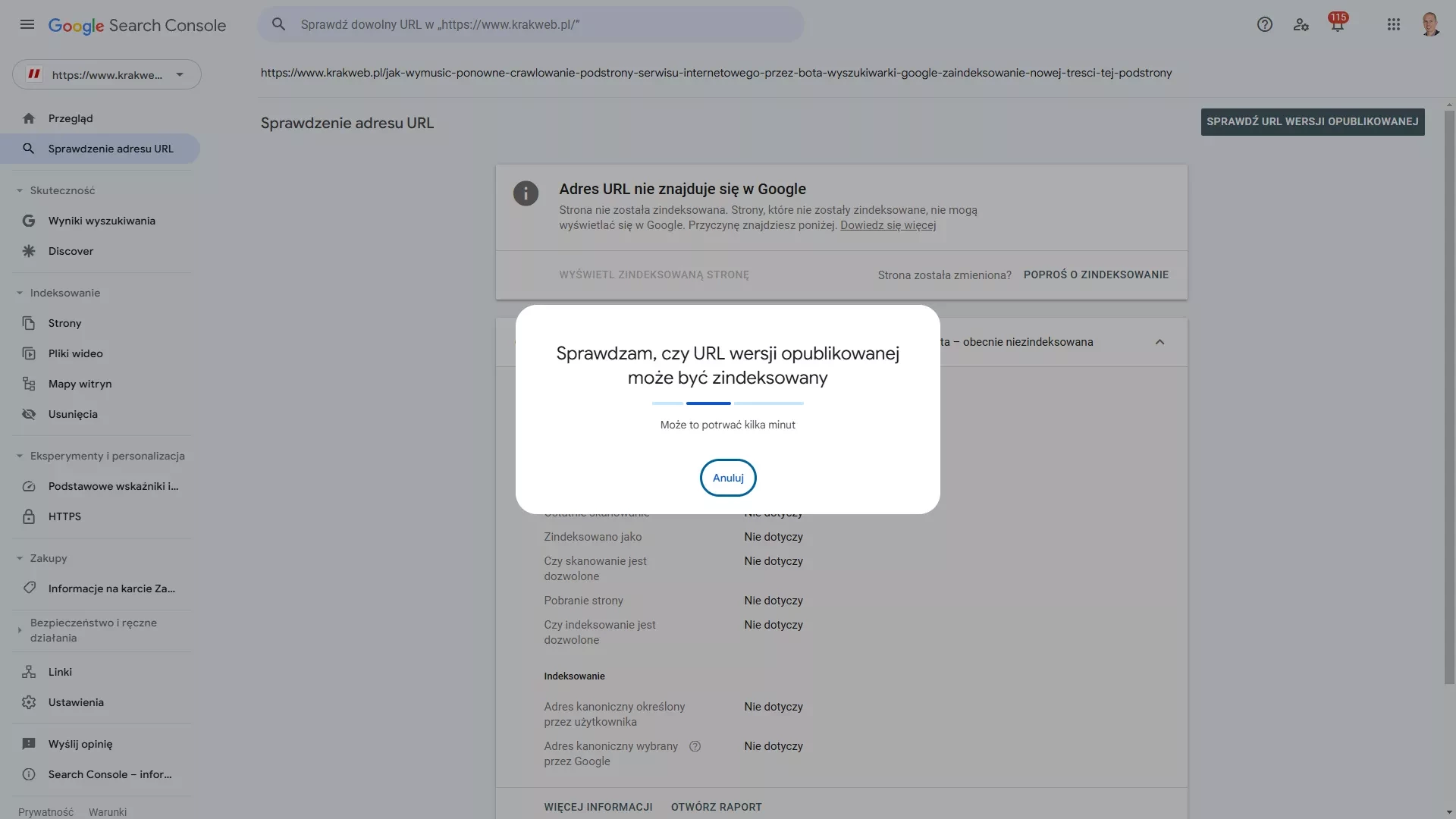The height and width of the screenshot is (819, 1456).
Task: Open Mapy witryn page
Action: [100, 384]
